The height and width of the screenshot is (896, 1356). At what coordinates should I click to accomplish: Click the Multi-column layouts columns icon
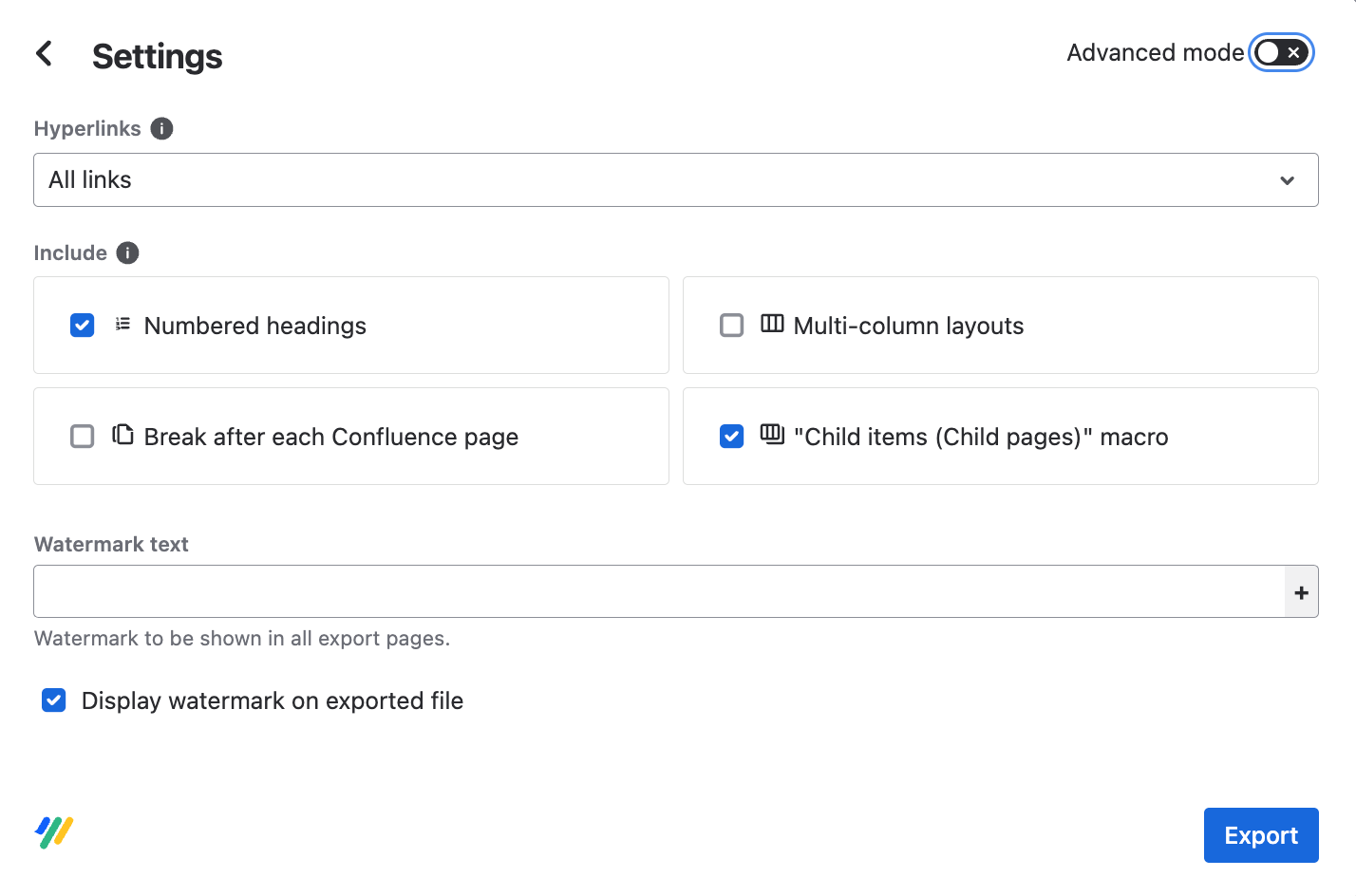[772, 324]
